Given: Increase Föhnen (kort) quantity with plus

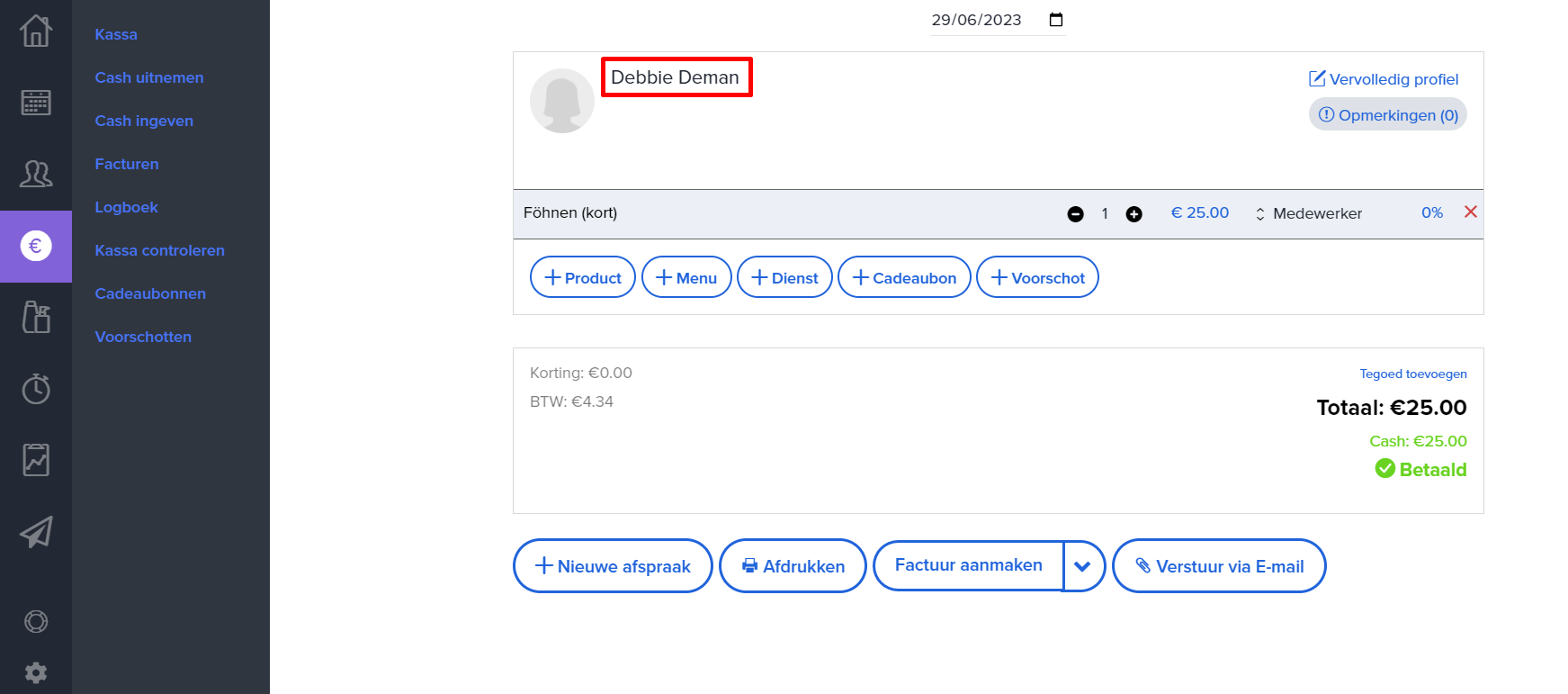Looking at the screenshot, I should (1134, 214).
